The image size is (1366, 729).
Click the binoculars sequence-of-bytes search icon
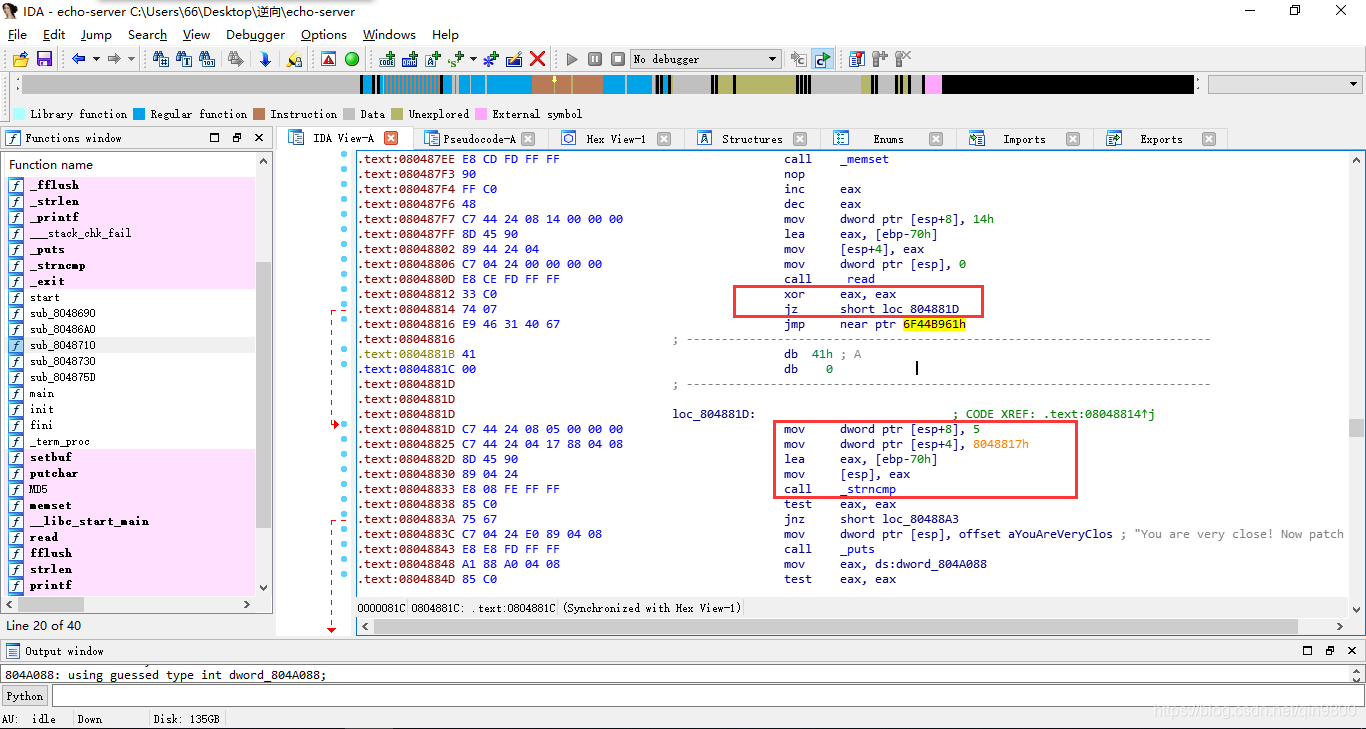pyautogui.click(x=208, y=59)
